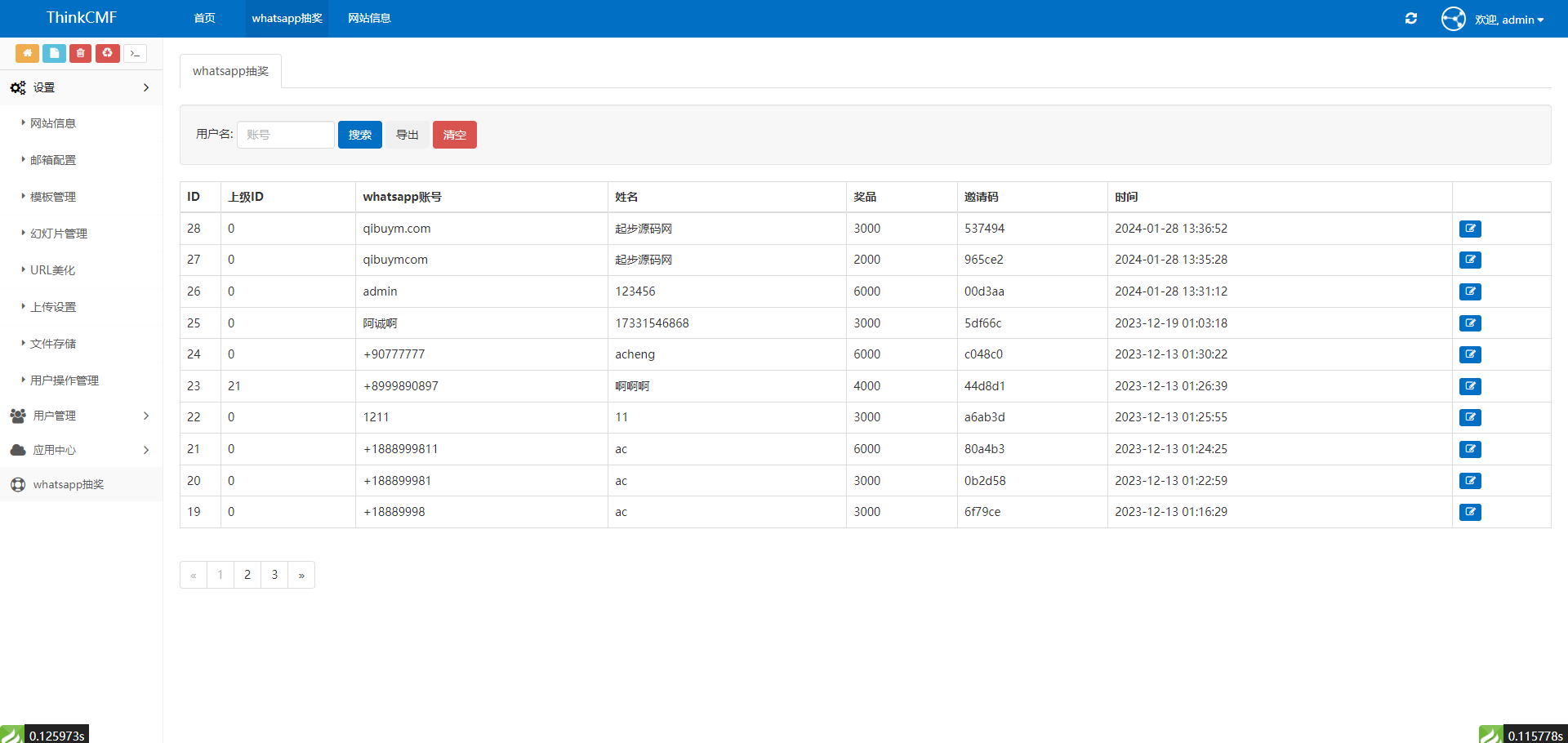
Task: Collapse the 设置 sidebar section
Action: pyautogui.click(x=80, y=87)
